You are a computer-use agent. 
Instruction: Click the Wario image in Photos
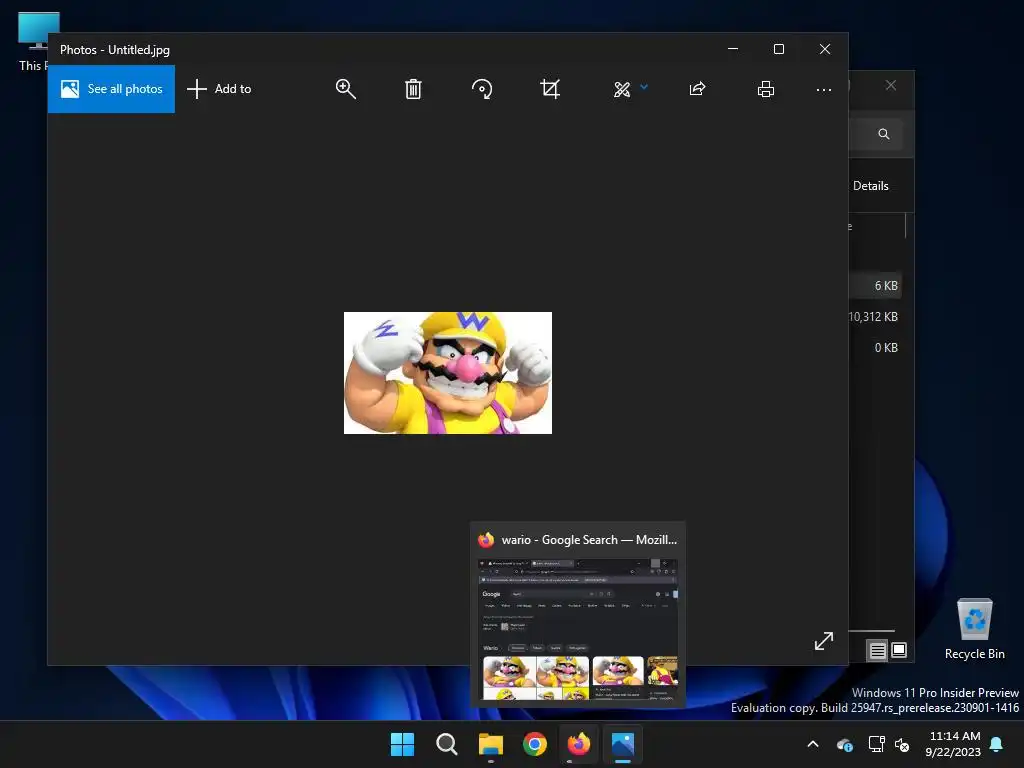pyautogui.click(x=448, y=373)
